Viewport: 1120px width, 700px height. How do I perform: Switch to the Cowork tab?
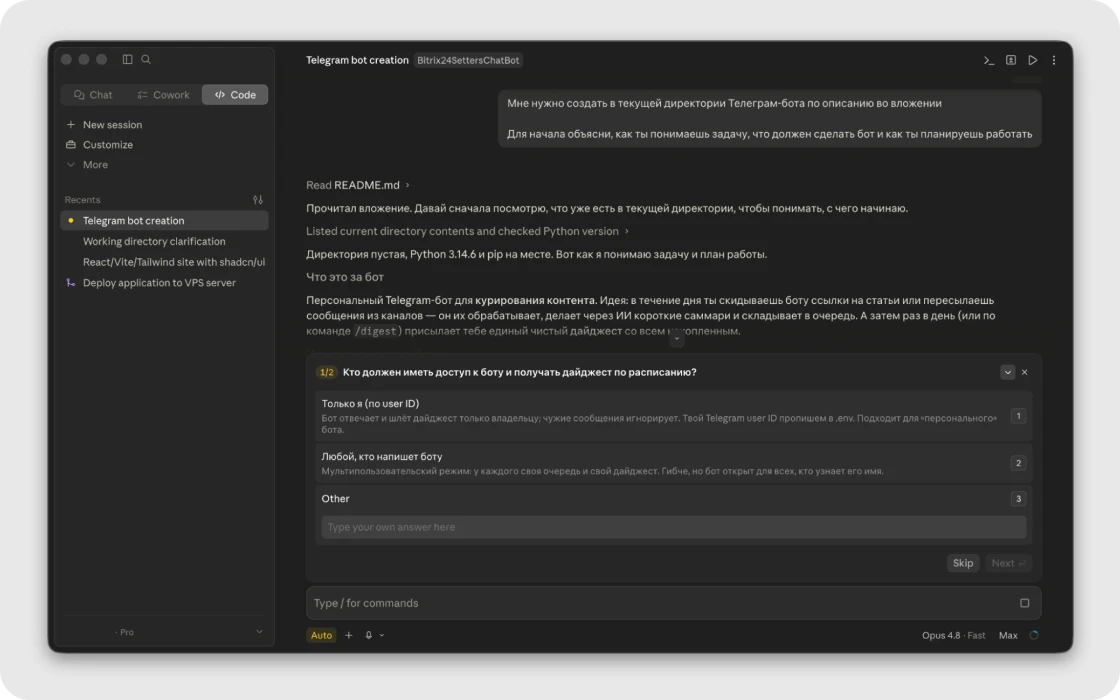click(x=164, y=94)
